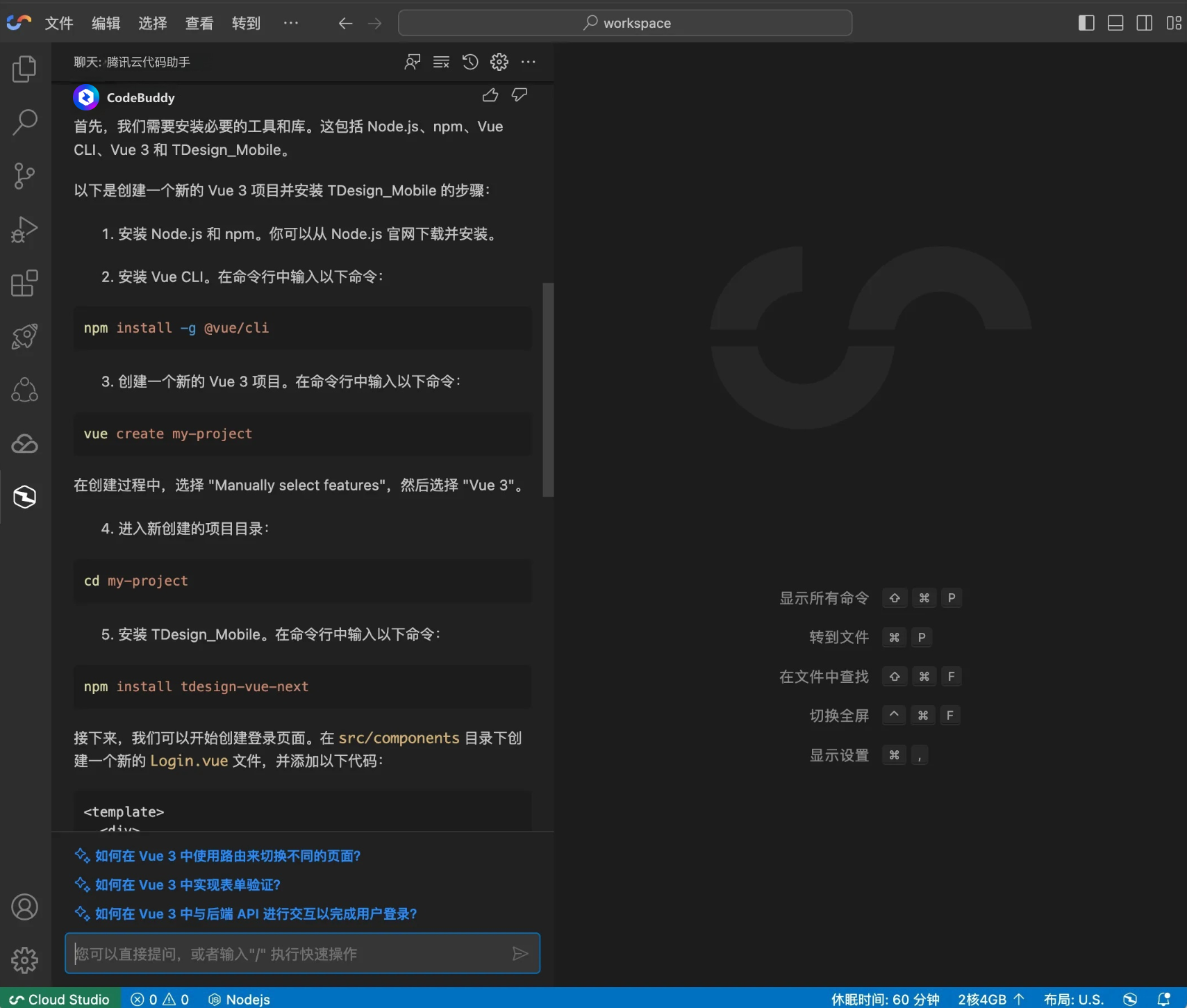Toggle bottom panel visibility
This screenshot has width=1187, height=1008.
click(1115, 23)
